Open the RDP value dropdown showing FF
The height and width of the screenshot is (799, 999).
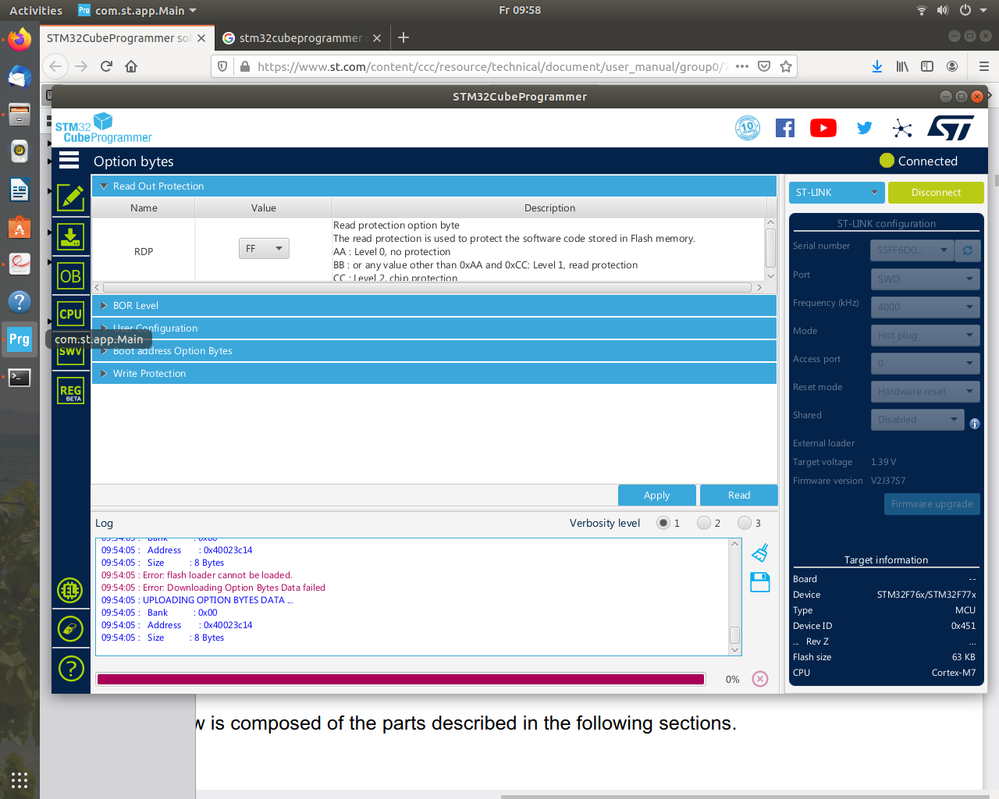click(264, 248)
